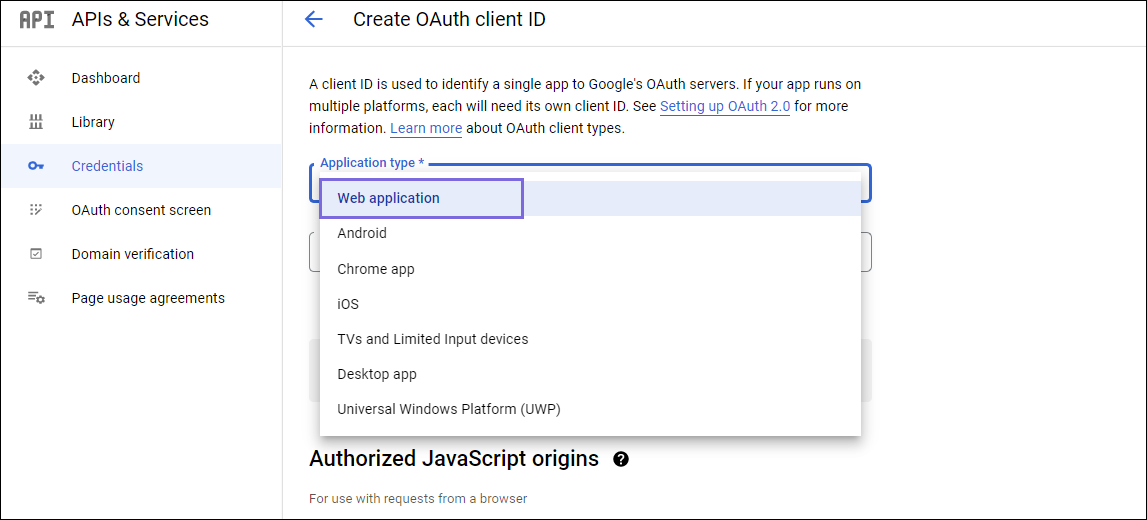This screenshot has width=1147, height=520.
Task: Click the Domain verification checkbox icon
Action: 36,254
